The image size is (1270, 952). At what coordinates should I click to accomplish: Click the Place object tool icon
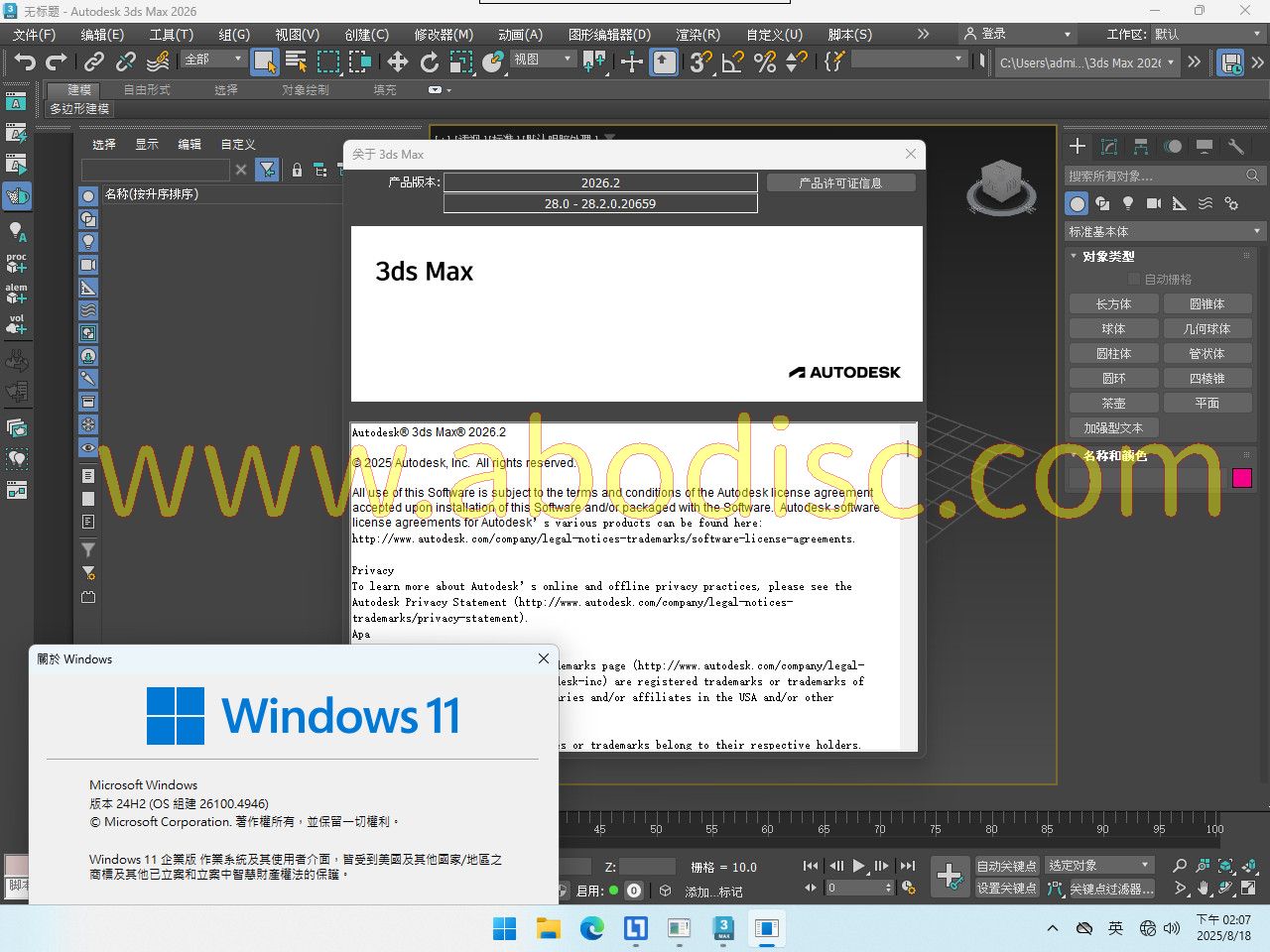coord(493,62)
